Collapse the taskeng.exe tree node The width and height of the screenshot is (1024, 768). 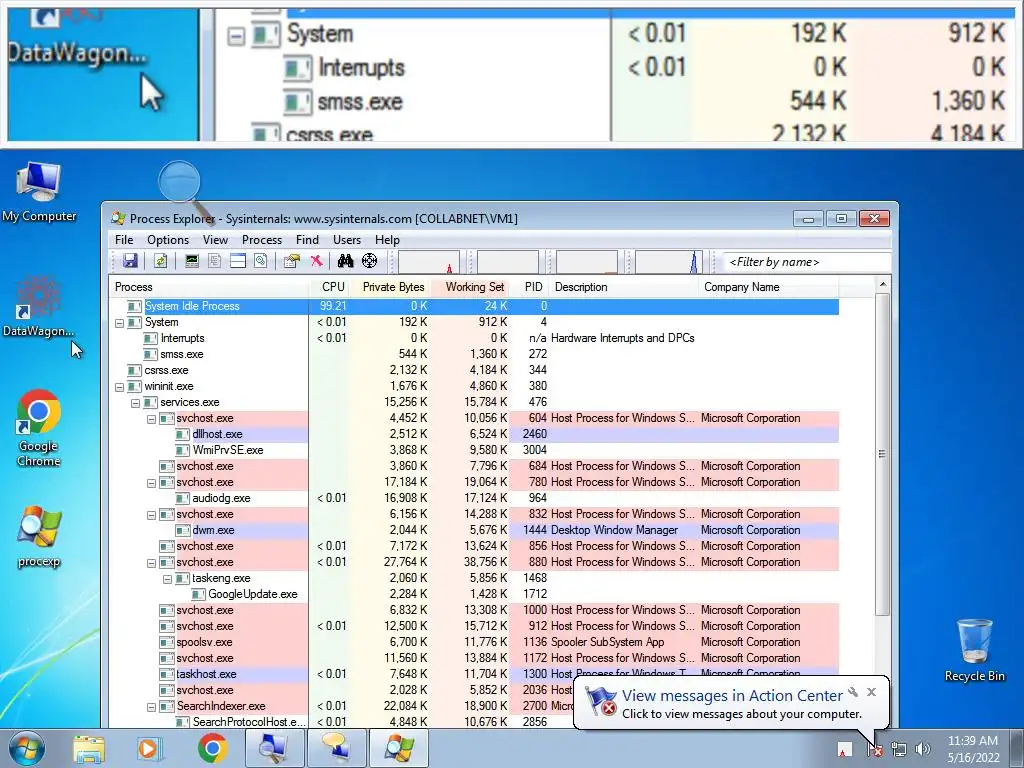(167, 579)
